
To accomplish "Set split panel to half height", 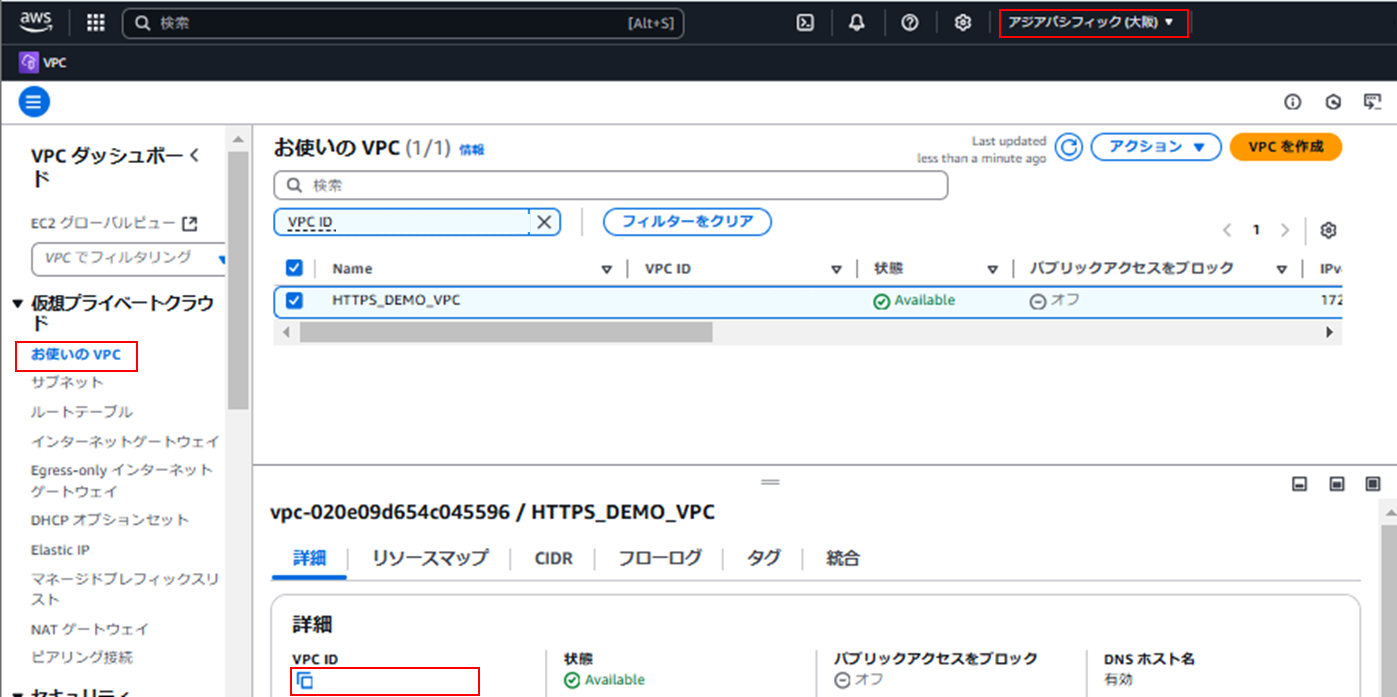I will point(1337,484).
